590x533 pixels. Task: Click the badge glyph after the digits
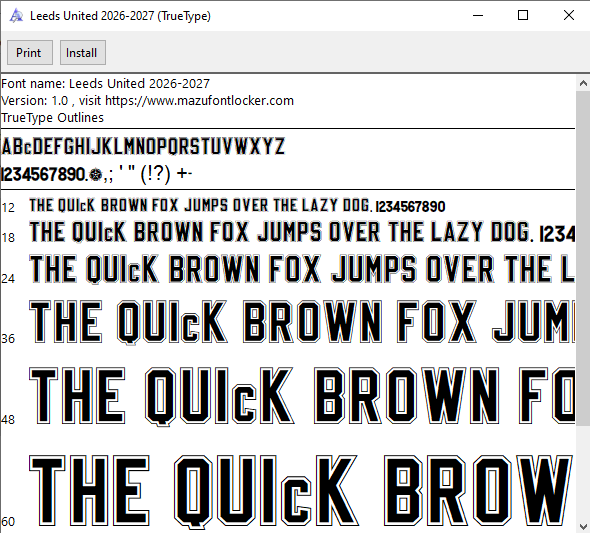click(x=96, y=175)
